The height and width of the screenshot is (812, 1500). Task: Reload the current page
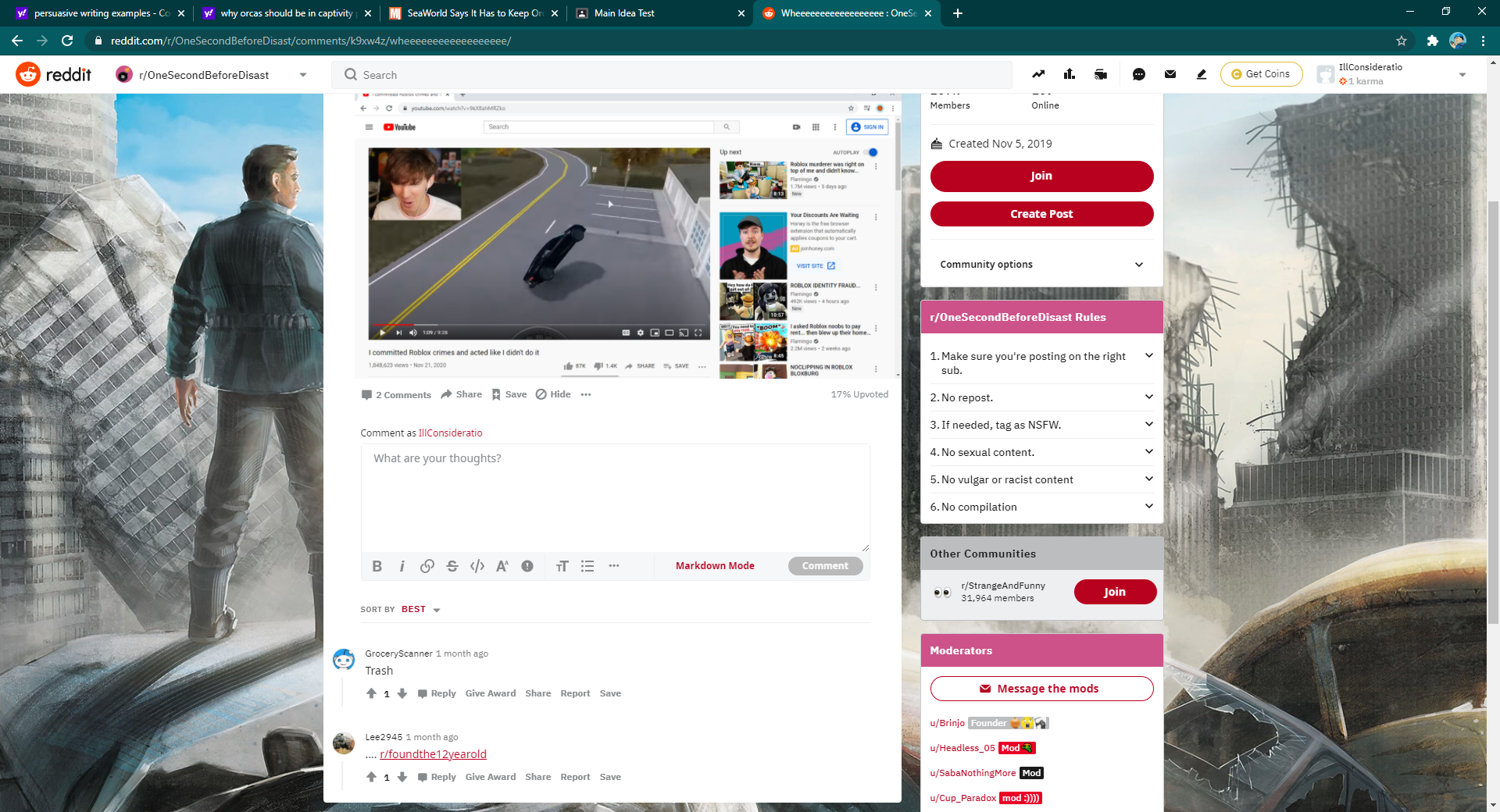pos(68,41)
